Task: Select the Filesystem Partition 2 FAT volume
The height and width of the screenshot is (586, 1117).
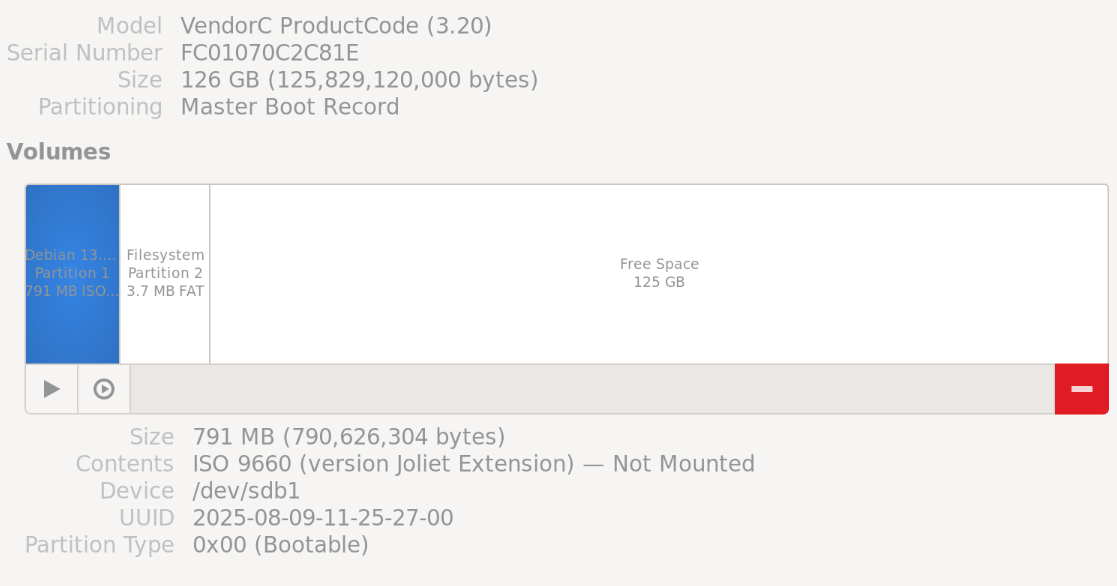Action: click(x=165, y=273)
